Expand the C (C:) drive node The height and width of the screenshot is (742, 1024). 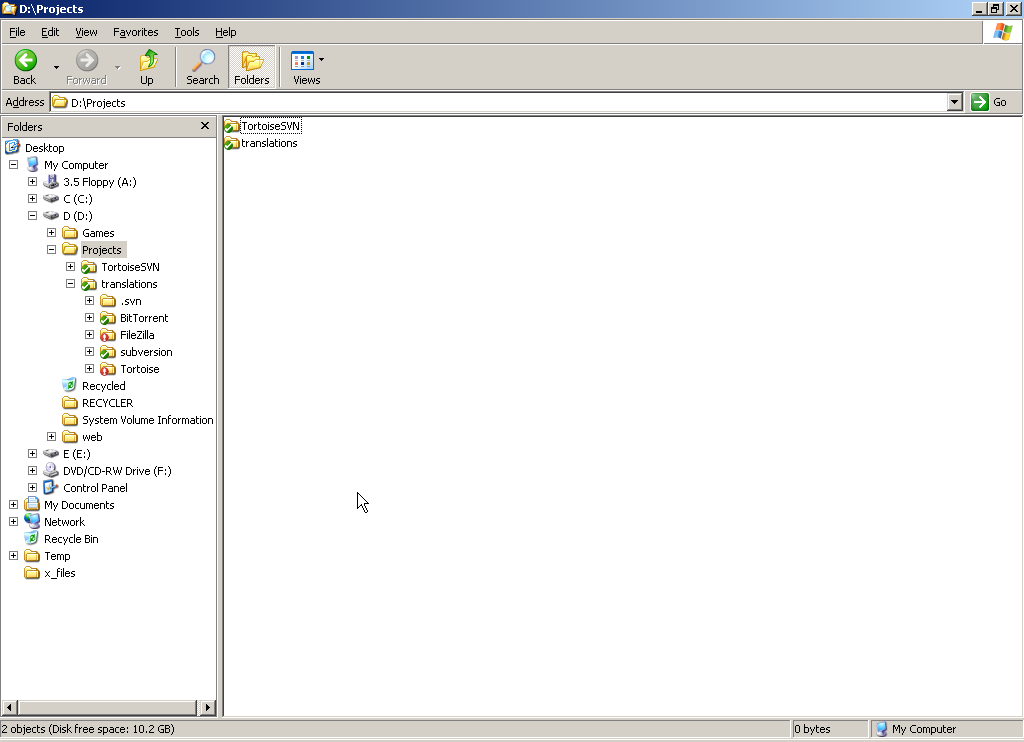pyautogui.click(x=32, y=199)
